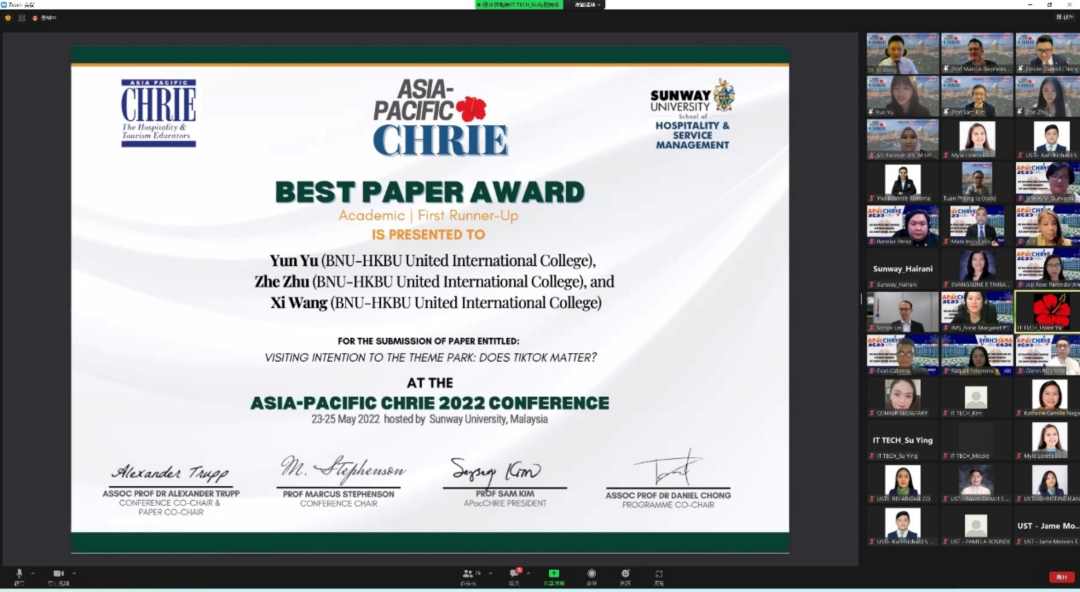Open the reactions icon in the toolbar
This screenshot has height=592, width=1080.
point(625,574)
